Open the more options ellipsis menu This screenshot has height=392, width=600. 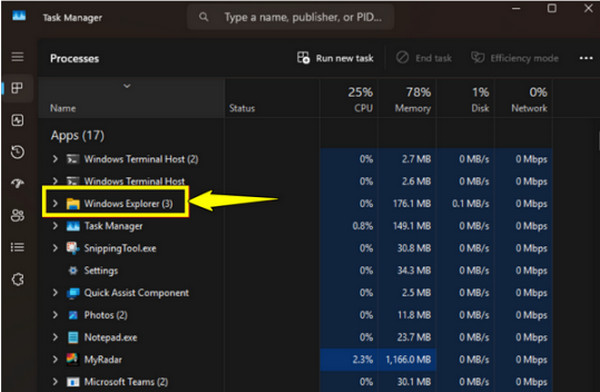pos(586,58)
